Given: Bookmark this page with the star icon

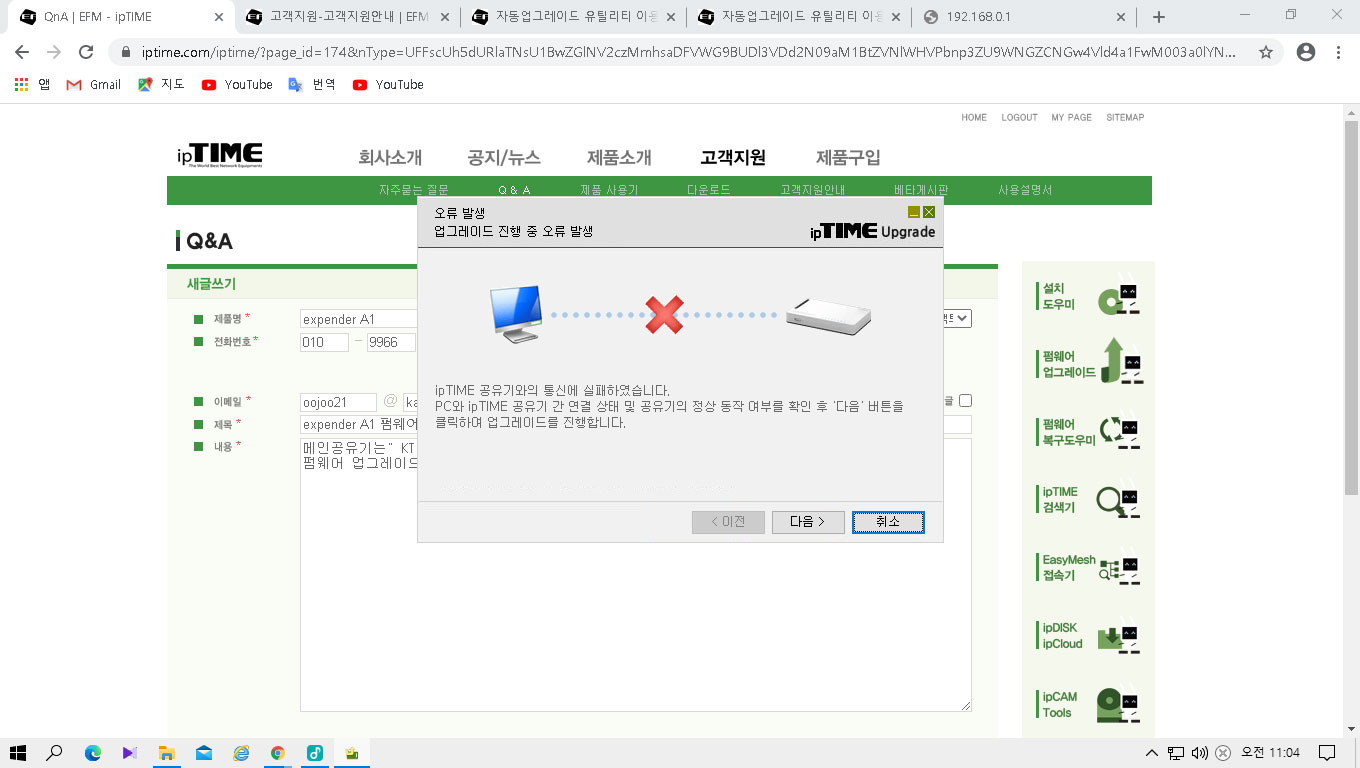Looking at the screenshot, I should [1266, 52].
